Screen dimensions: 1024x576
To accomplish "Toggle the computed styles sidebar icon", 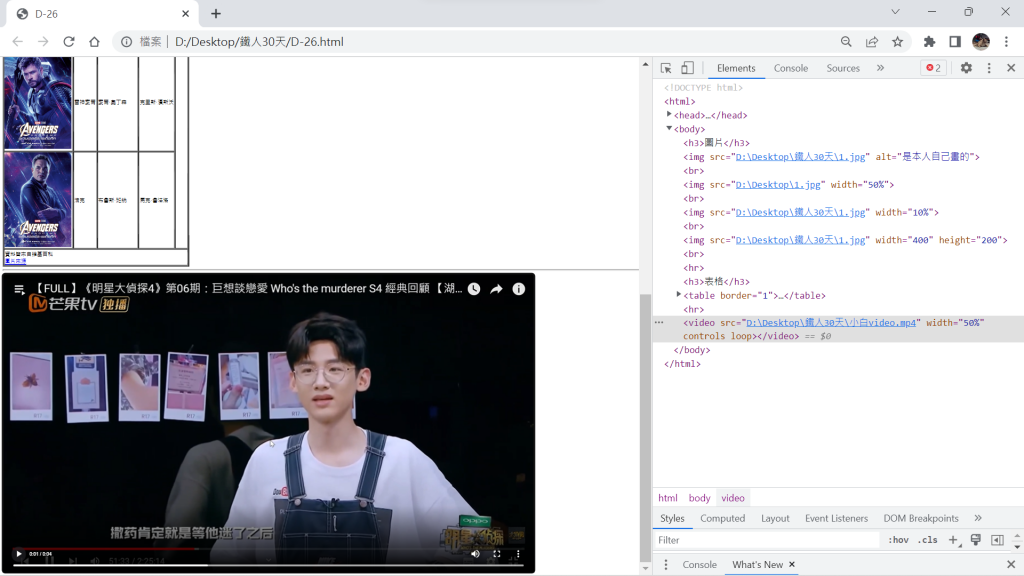I will (997, 540).
